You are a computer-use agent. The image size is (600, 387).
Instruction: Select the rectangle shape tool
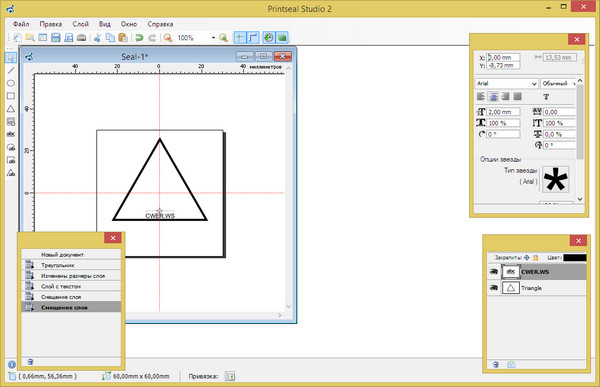pos(11,96)
